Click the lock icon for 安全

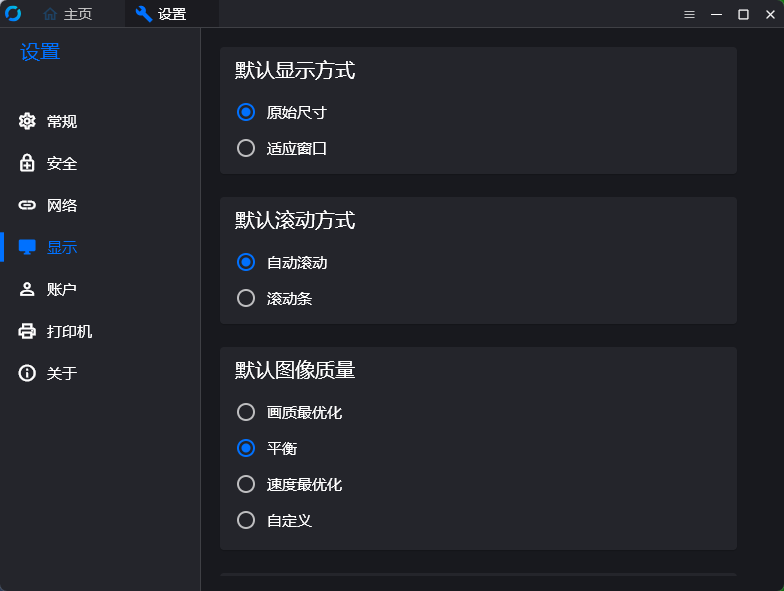(x=27, y=164)
